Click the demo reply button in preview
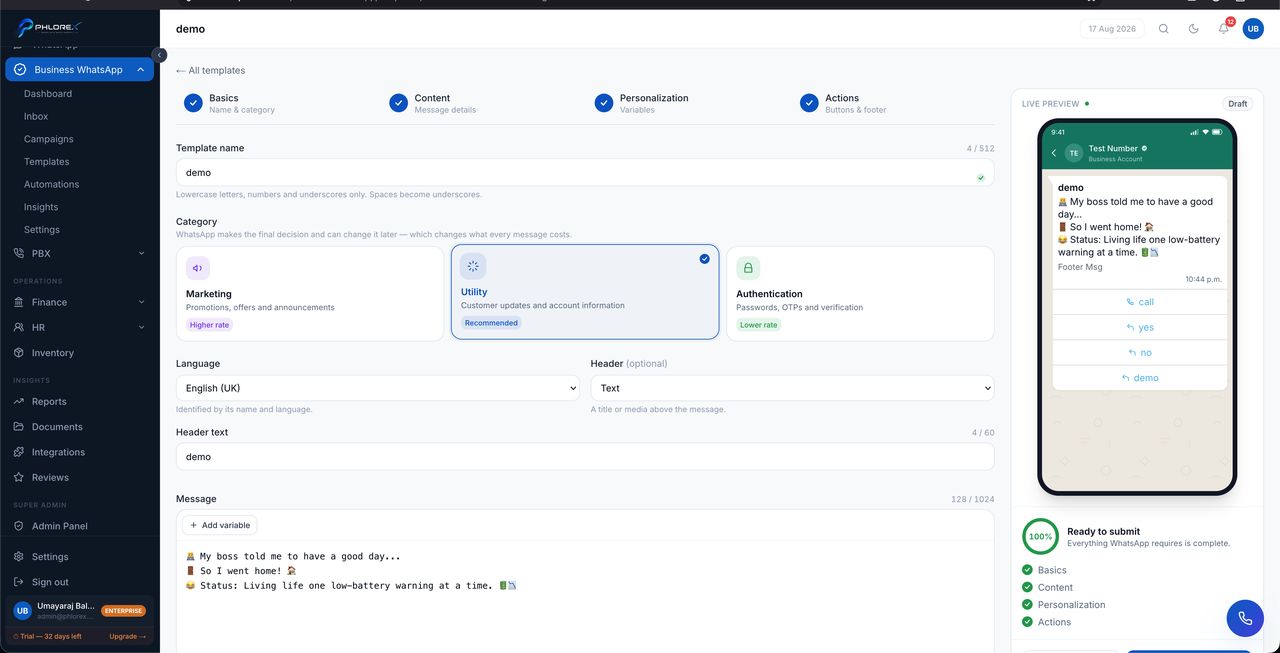 coord(1140,378)
